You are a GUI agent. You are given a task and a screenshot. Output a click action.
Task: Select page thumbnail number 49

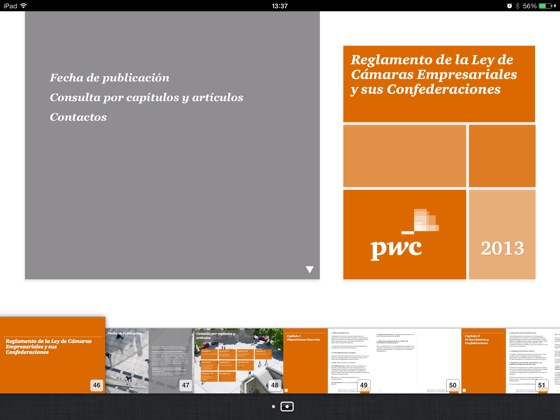click(x=328, y=361)
